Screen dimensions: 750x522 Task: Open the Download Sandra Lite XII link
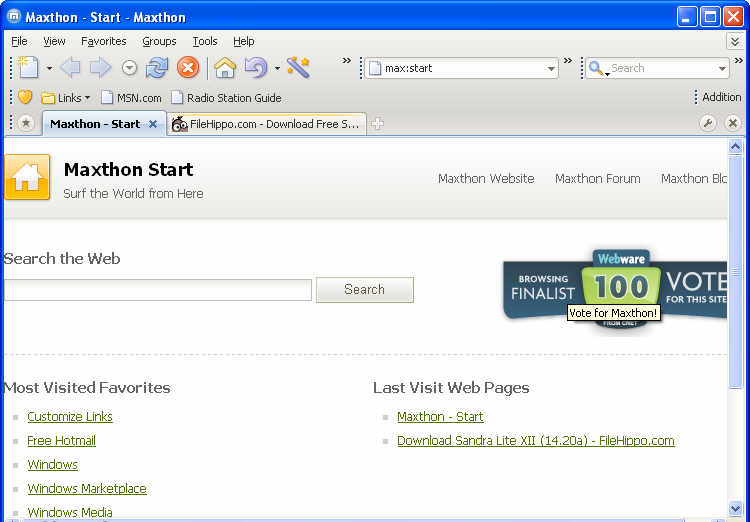[536, 441]
